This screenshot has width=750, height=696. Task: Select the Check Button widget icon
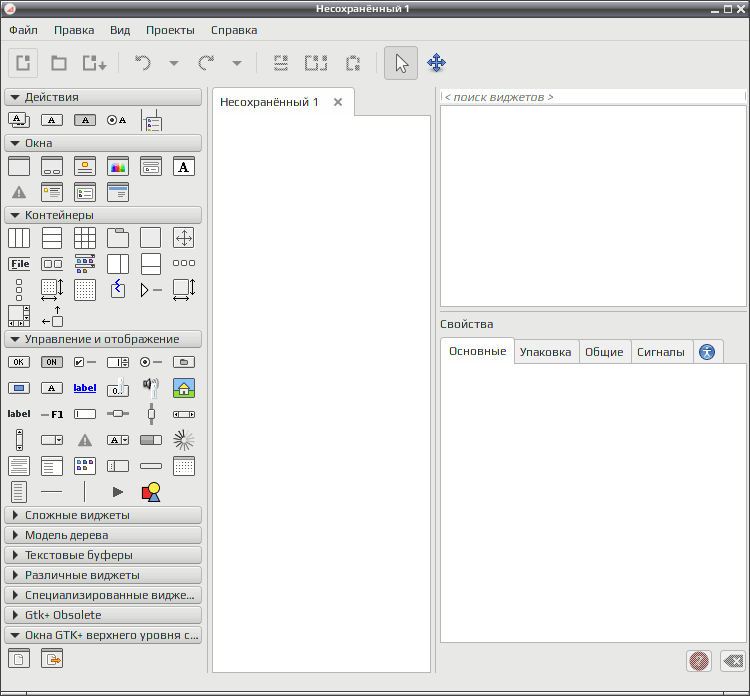pos(85,362)
